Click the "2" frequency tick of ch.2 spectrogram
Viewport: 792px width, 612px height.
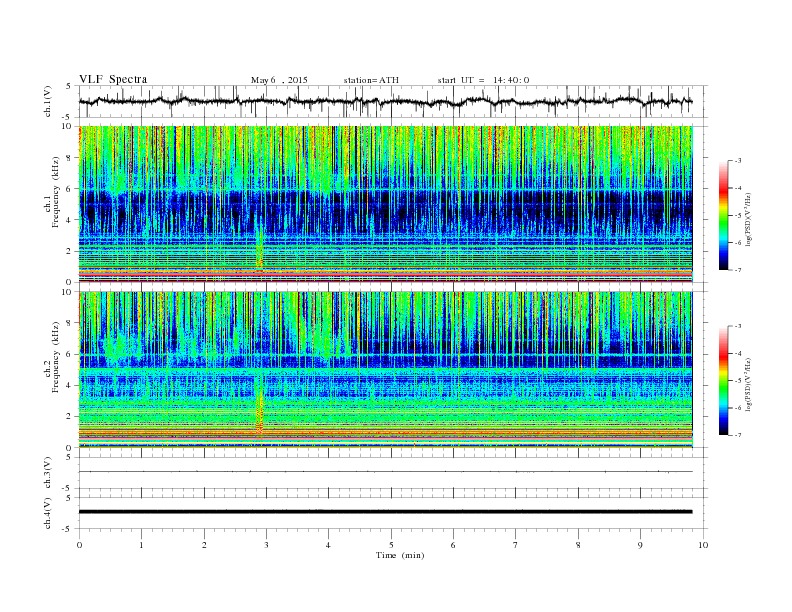(x=70, y=417)
